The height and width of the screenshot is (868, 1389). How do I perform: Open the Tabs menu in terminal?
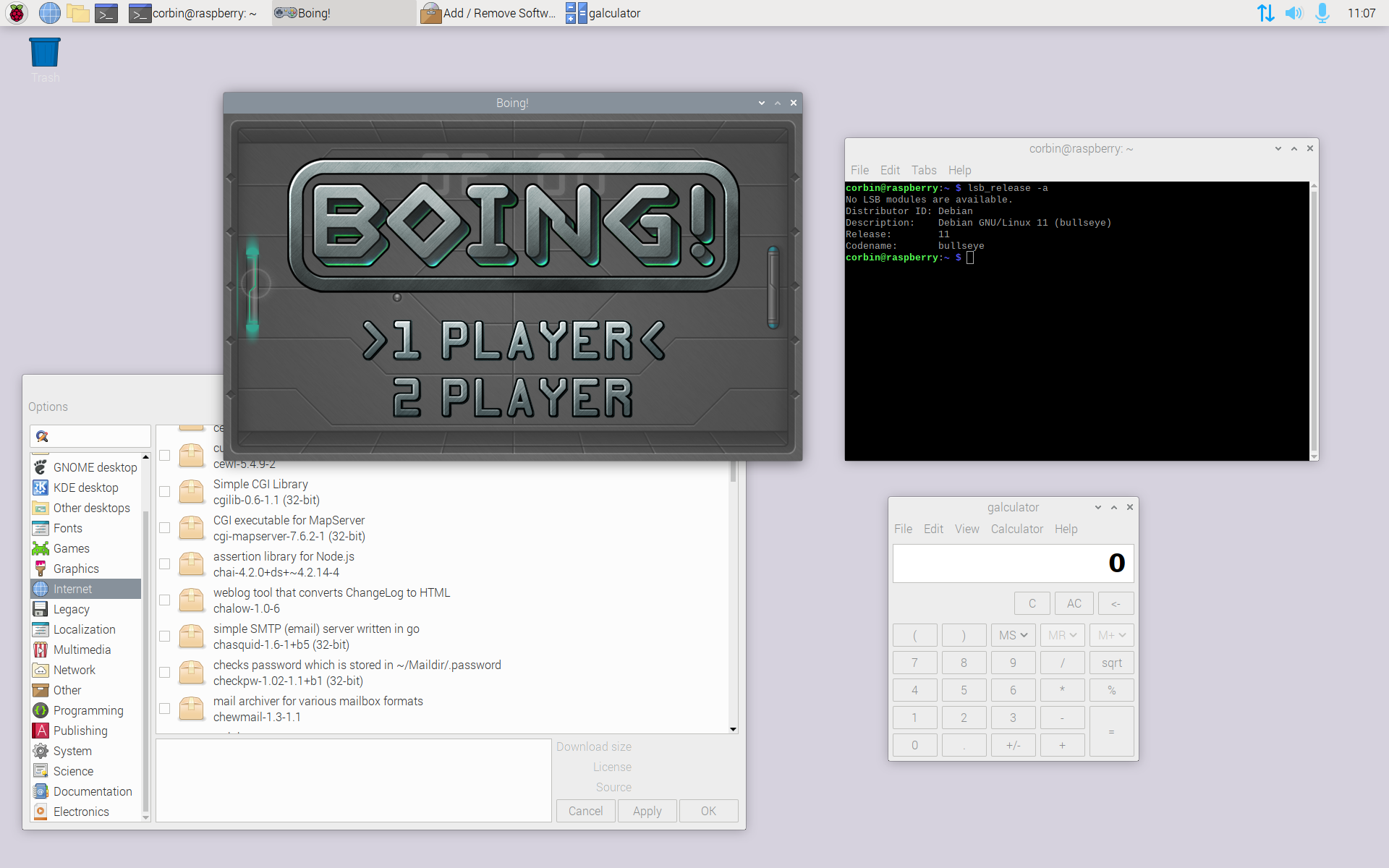923,170
